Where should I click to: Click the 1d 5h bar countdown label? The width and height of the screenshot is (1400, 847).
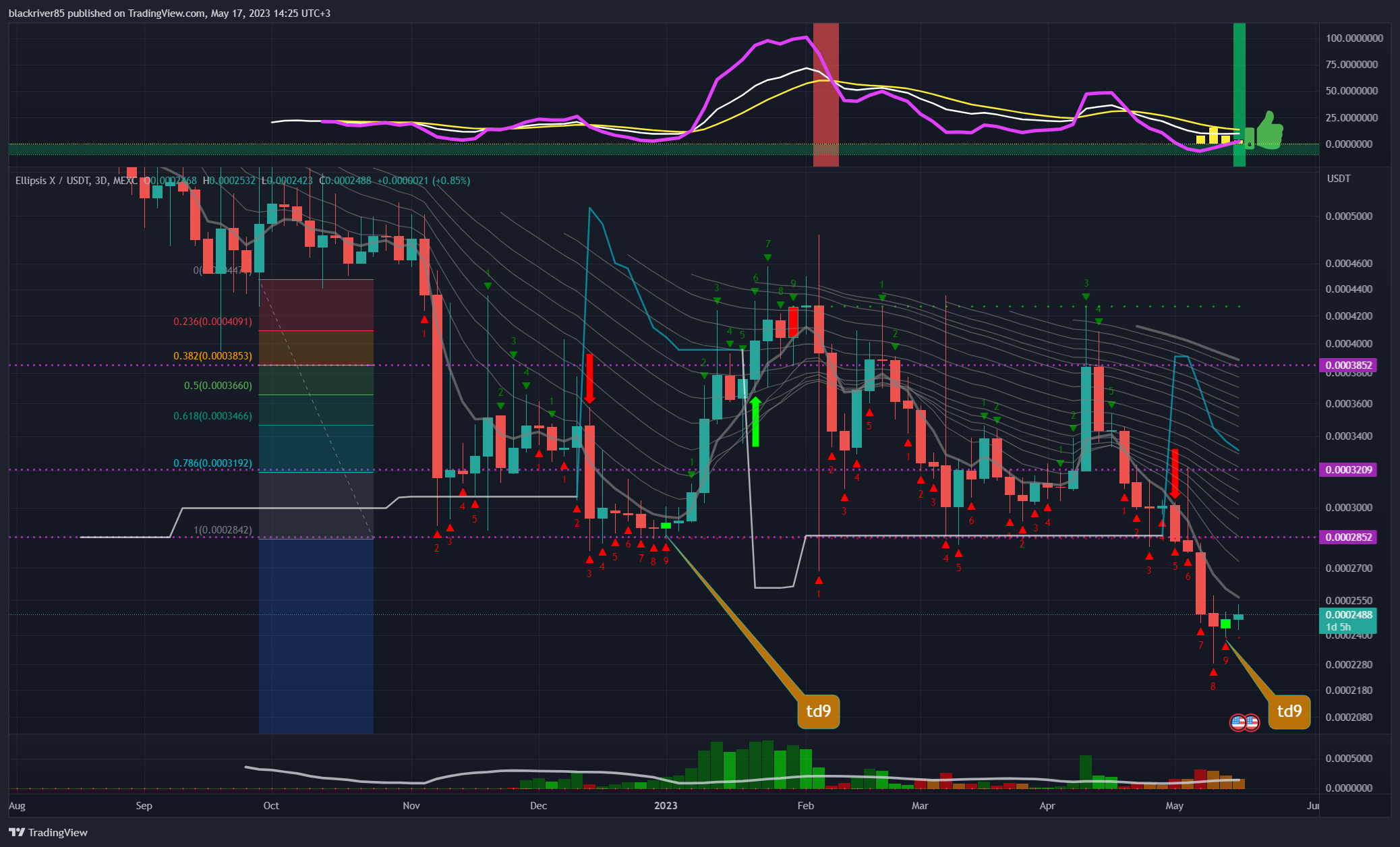pyautogui.click(x=1338, y=627)
